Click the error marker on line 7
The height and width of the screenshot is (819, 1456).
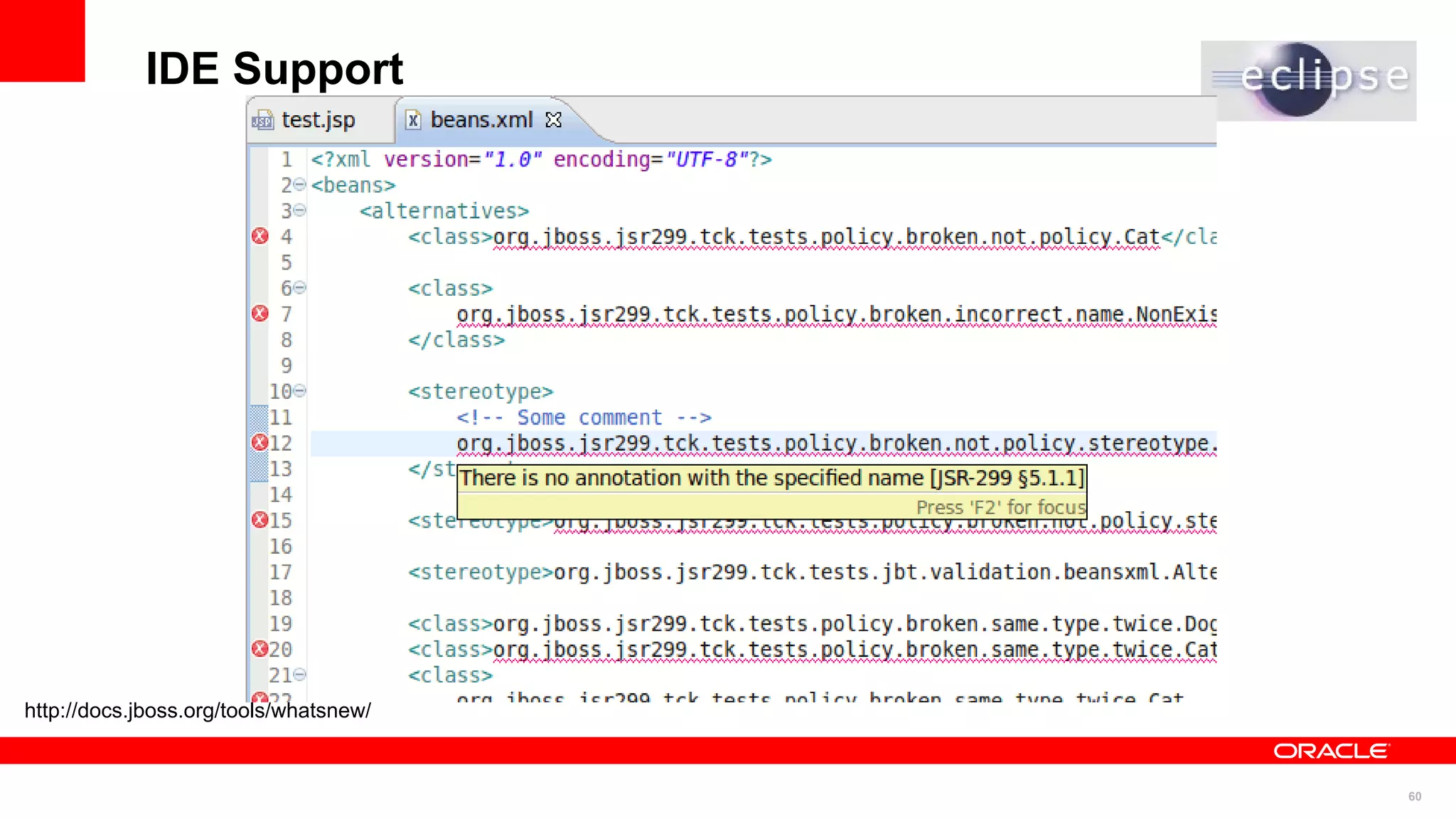pos(260,314)
